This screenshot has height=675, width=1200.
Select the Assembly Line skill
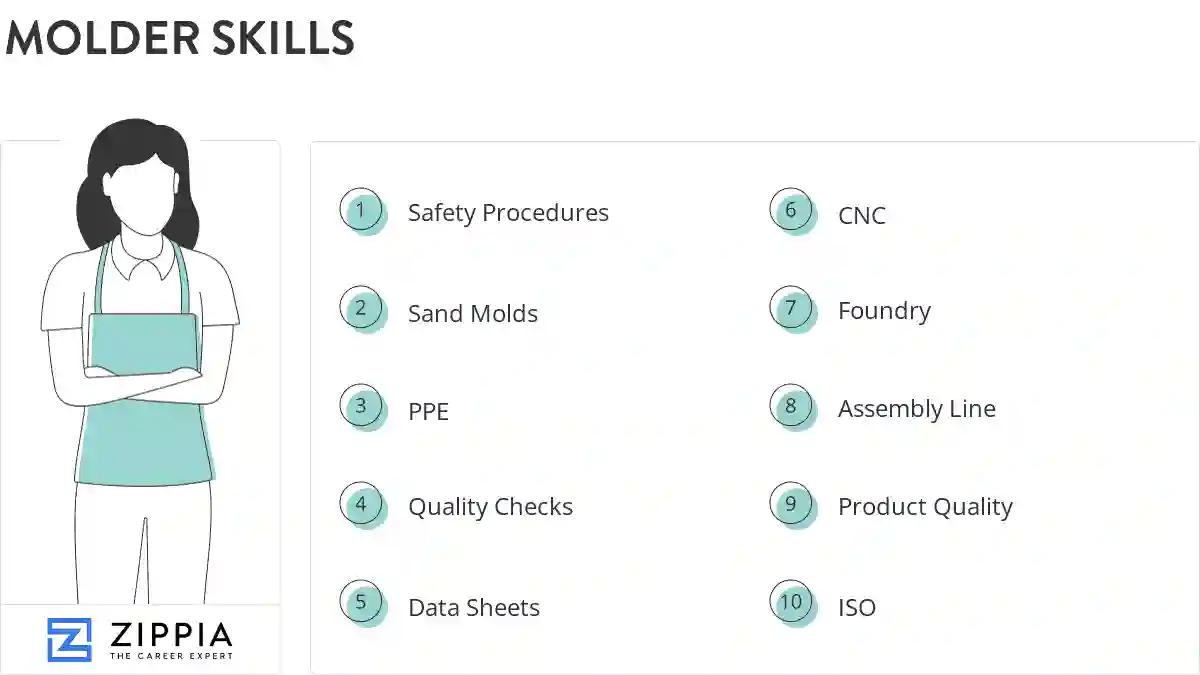point(917,409)
